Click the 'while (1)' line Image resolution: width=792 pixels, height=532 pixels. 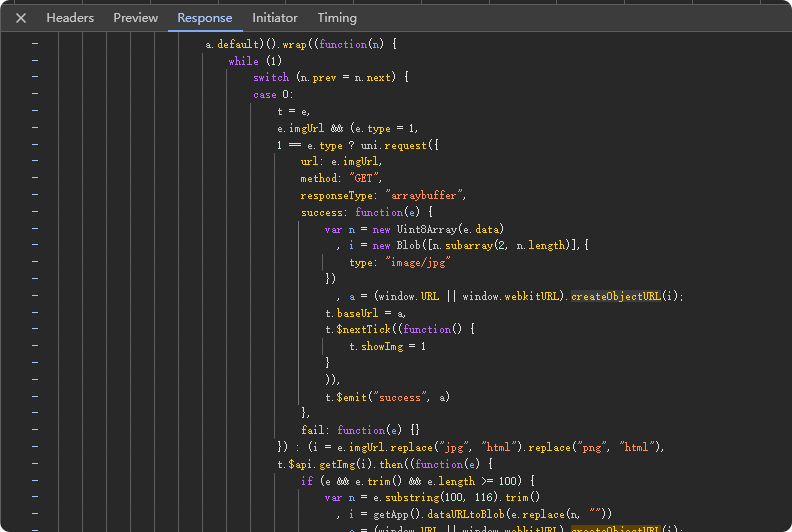(x=255, y=61)
